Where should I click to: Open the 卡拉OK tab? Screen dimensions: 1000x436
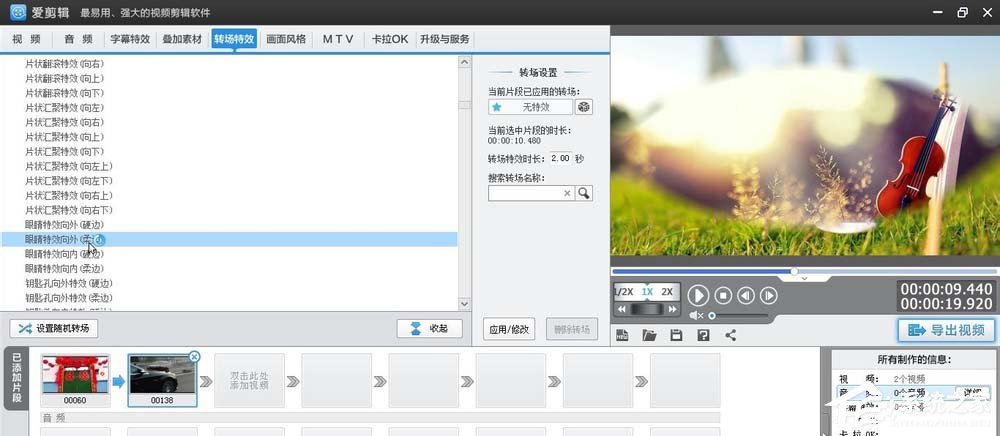coord(390,39)
